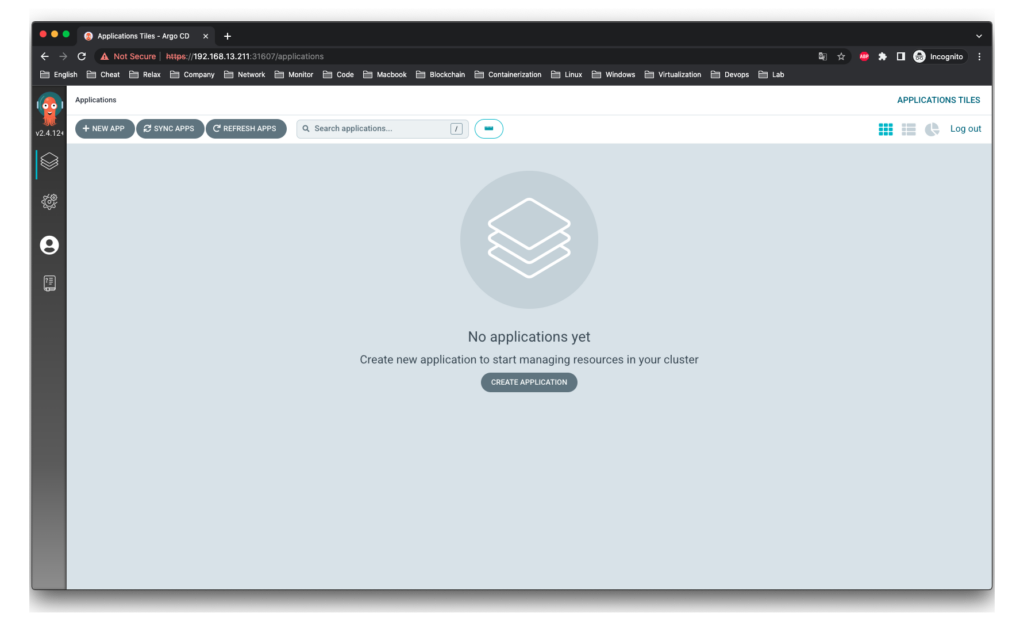Go back using browser back arrow
Screen dimensions: 1024x632
(44, 57)
